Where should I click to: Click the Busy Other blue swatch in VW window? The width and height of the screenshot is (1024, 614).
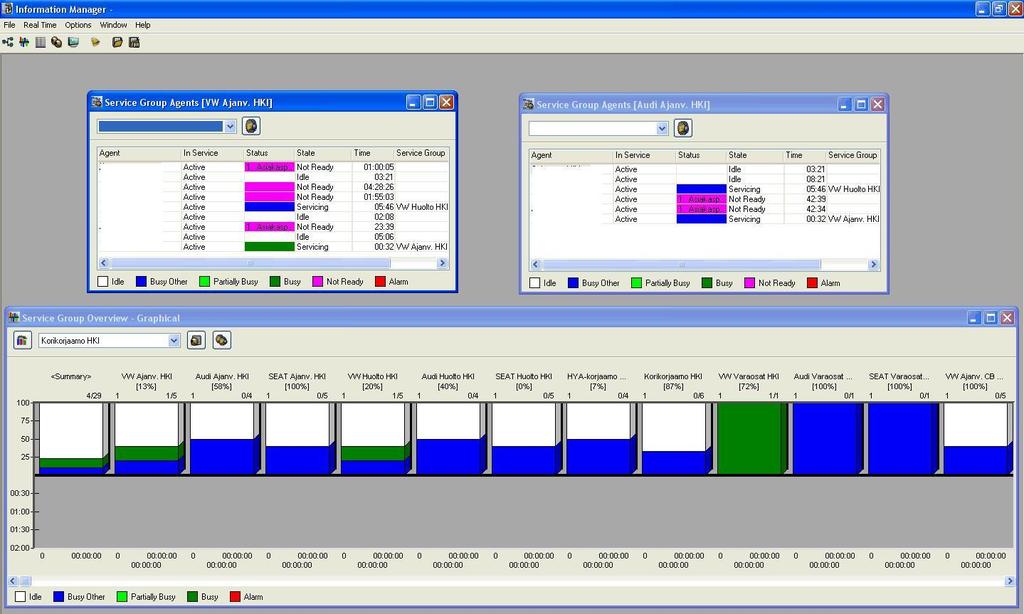pos(141,282)
